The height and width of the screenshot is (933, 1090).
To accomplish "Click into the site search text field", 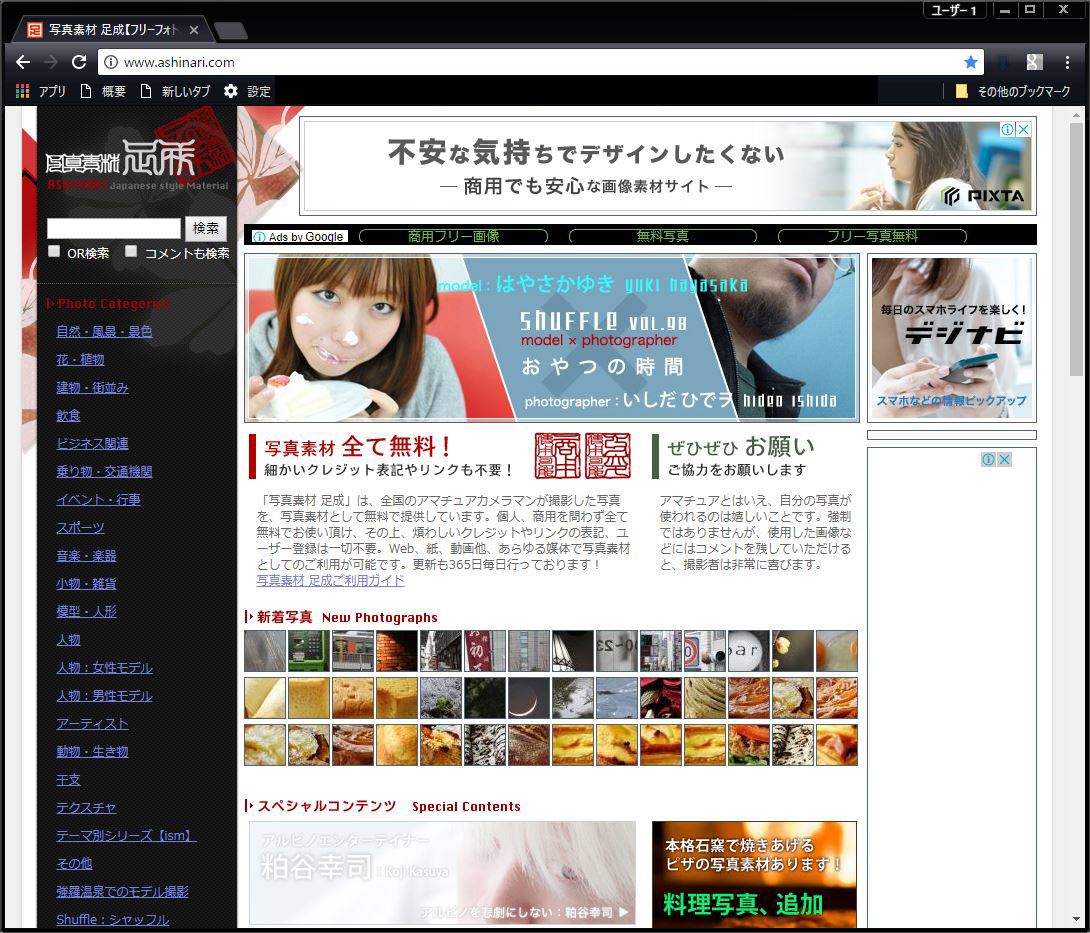I will [x=113, y=229].
